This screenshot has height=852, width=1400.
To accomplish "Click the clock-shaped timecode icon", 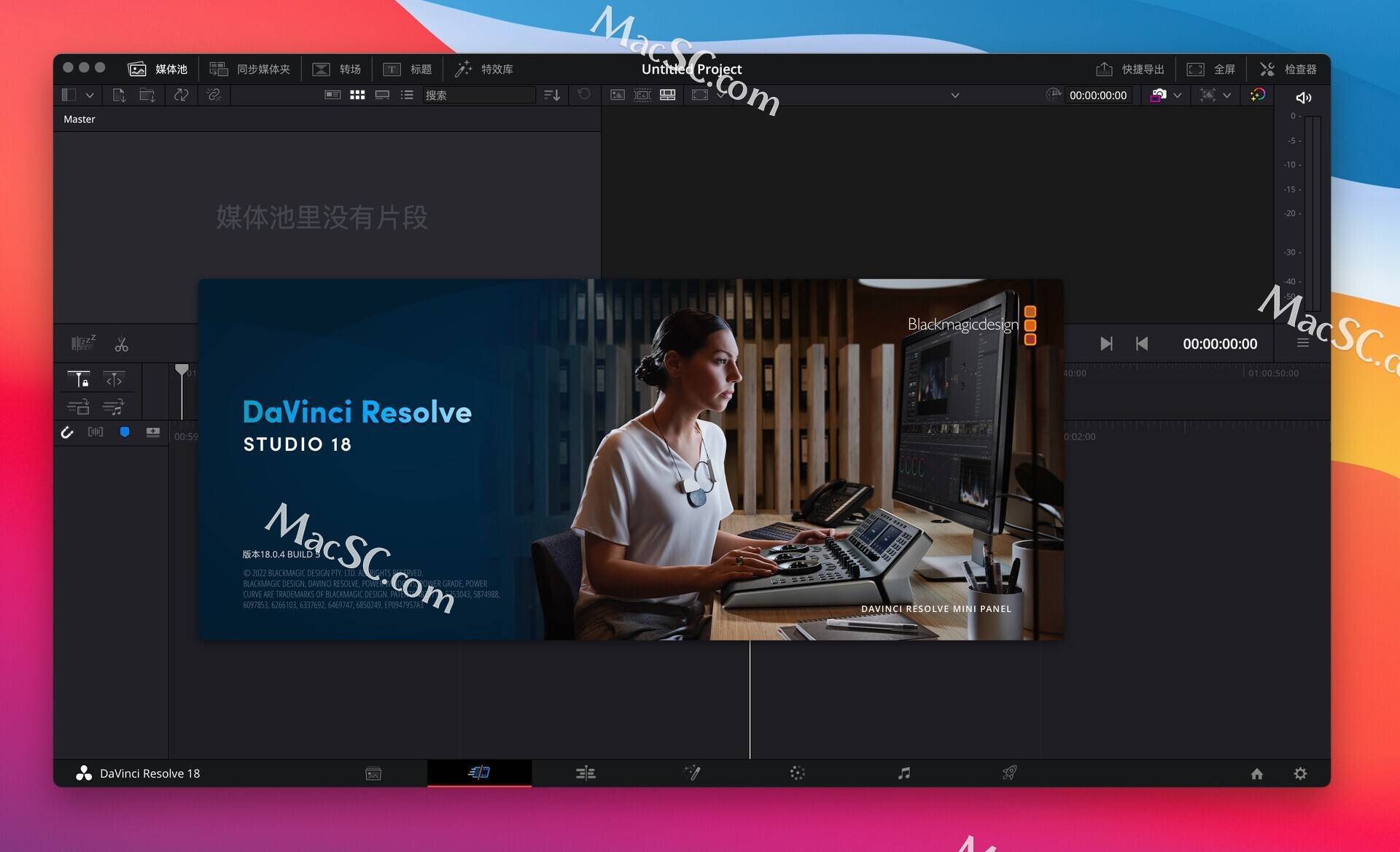I will [1053, 95].
